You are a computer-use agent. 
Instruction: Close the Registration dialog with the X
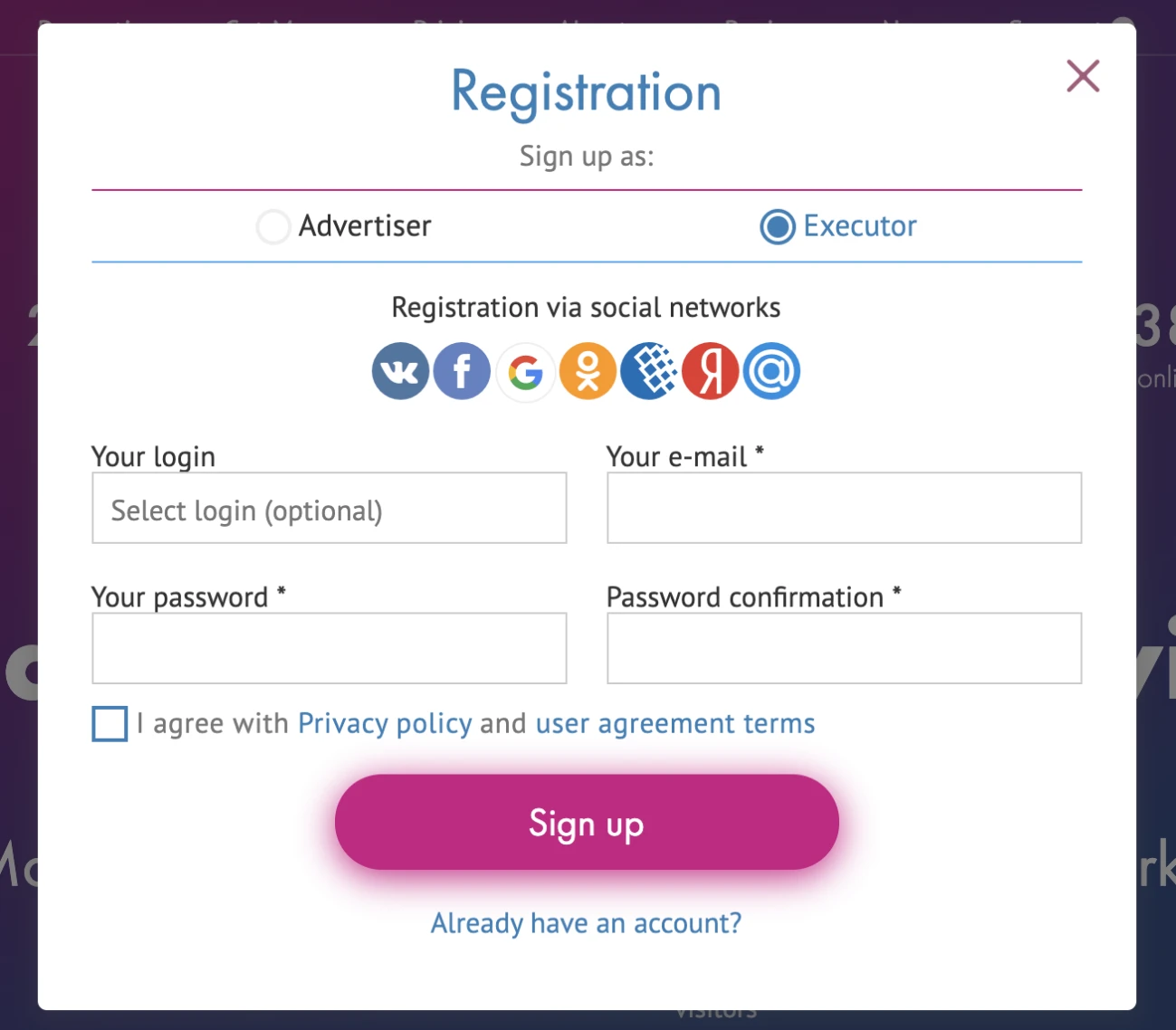pyautogui.click(x=1083, y=76)
